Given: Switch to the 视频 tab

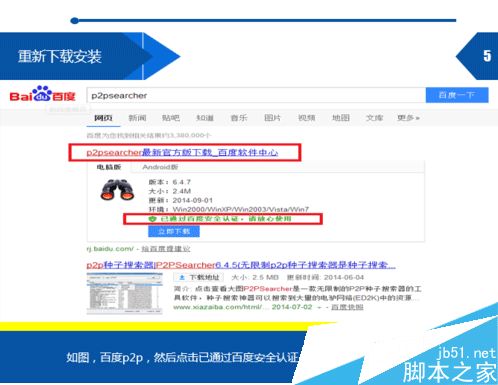Looking at the screenshot, I should tap(307, 118).
